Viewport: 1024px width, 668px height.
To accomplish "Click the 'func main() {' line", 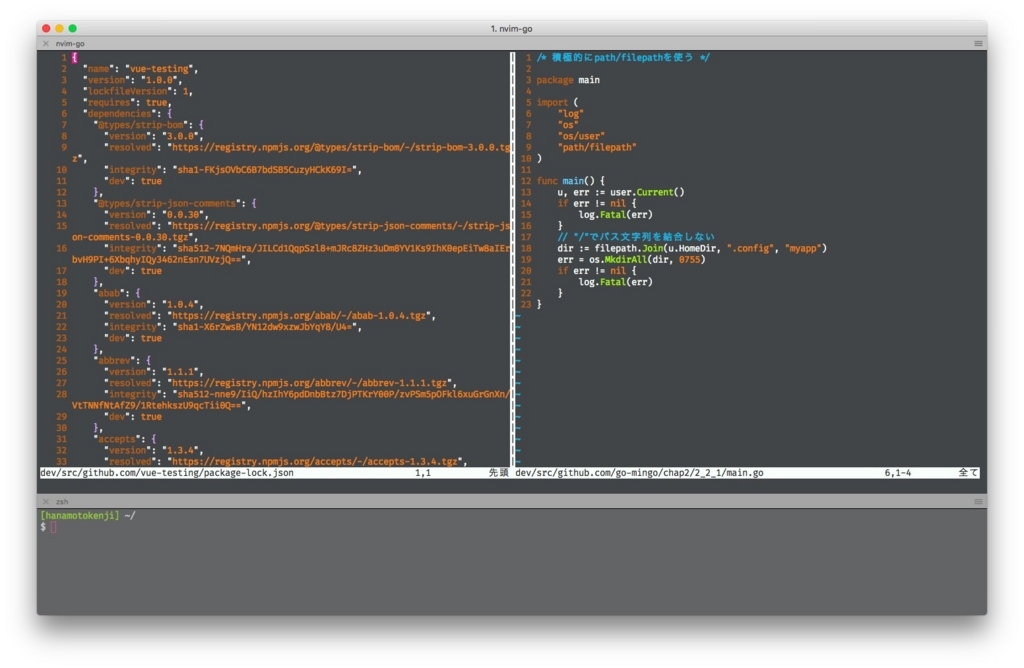I will point(571,181).
